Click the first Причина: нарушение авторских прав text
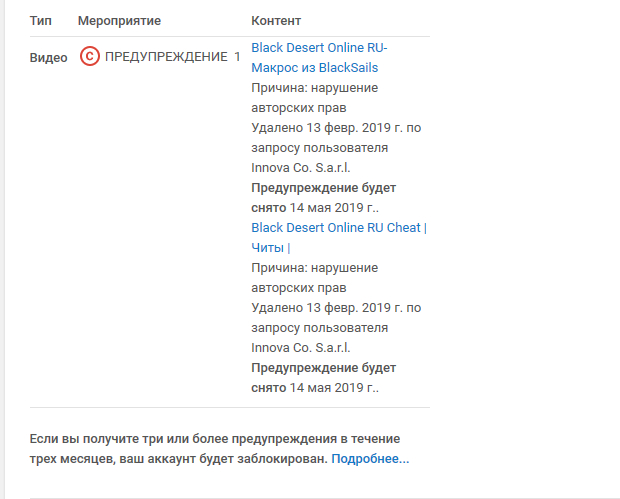 314,97
